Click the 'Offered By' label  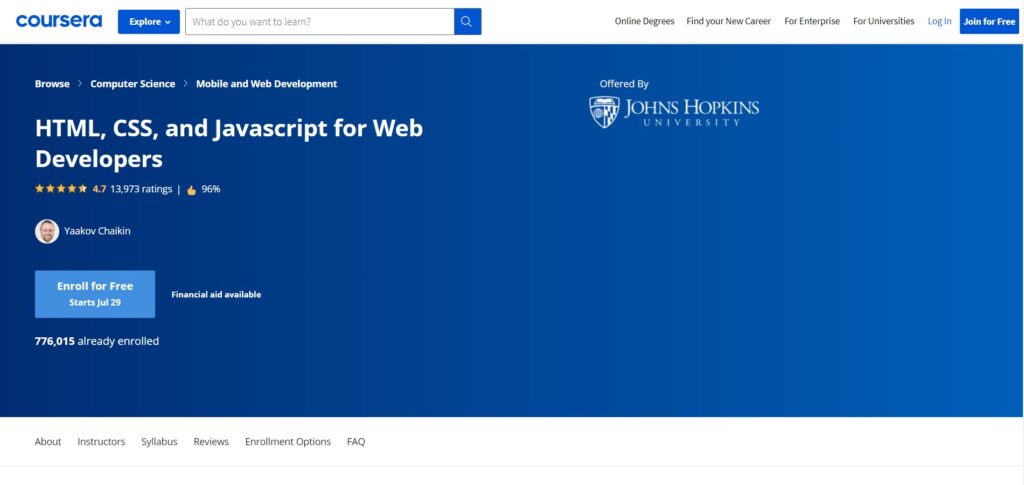pos(624,84)
